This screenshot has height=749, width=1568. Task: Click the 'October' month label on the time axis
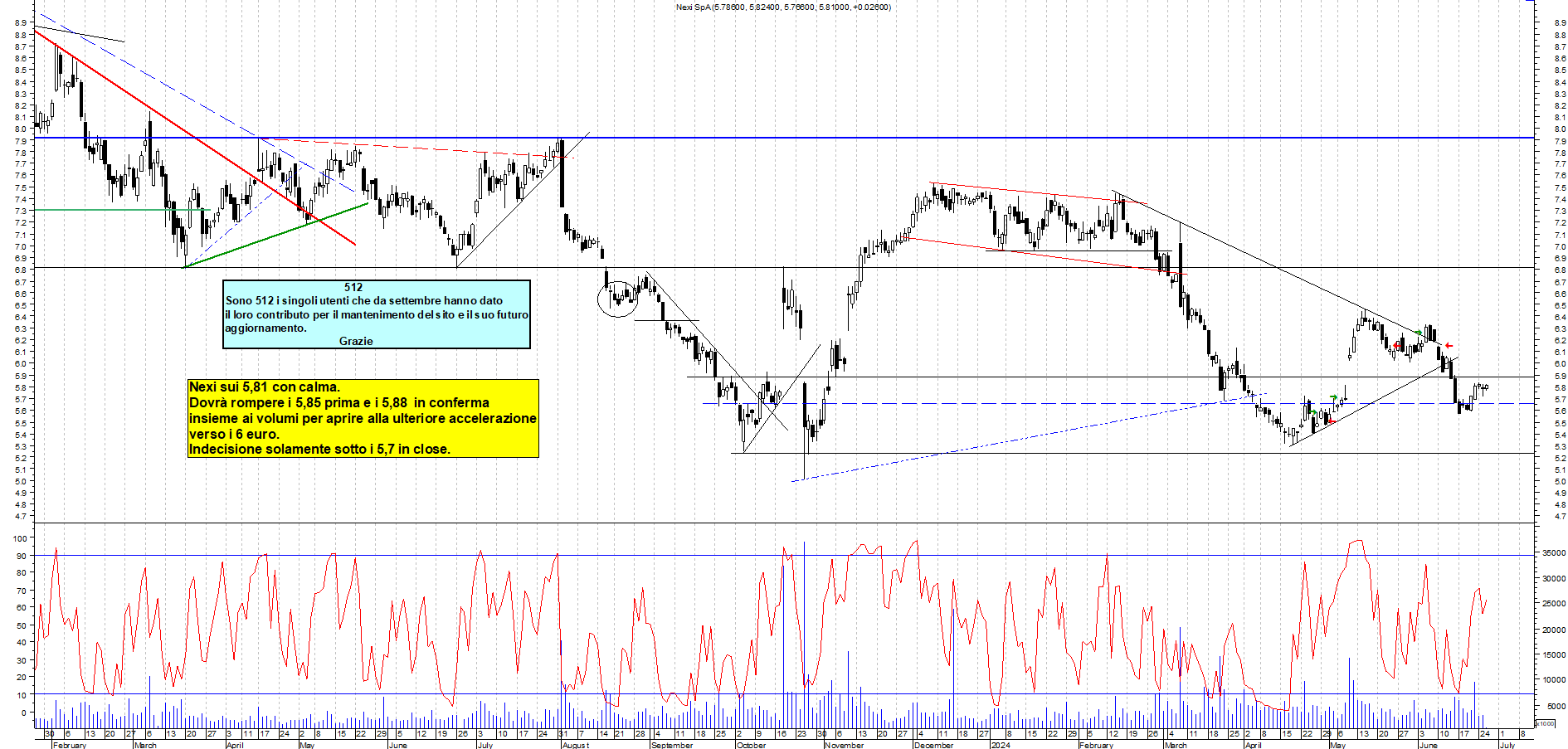[x=751, y=745]
